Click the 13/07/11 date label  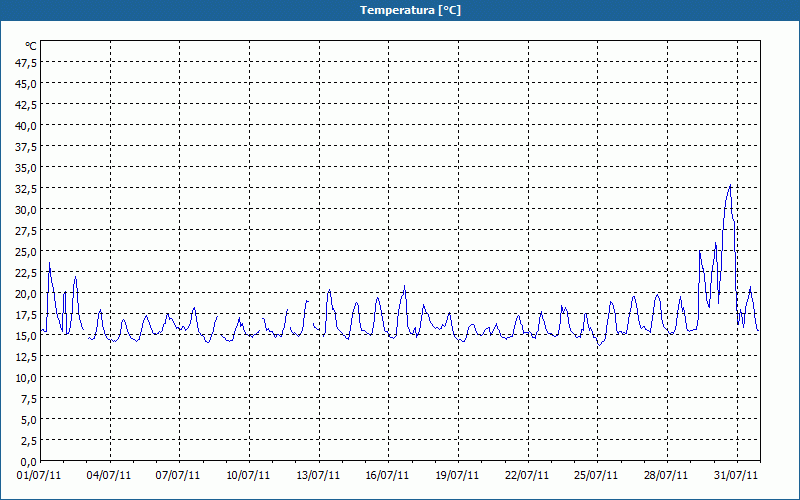tap(318, 476)
